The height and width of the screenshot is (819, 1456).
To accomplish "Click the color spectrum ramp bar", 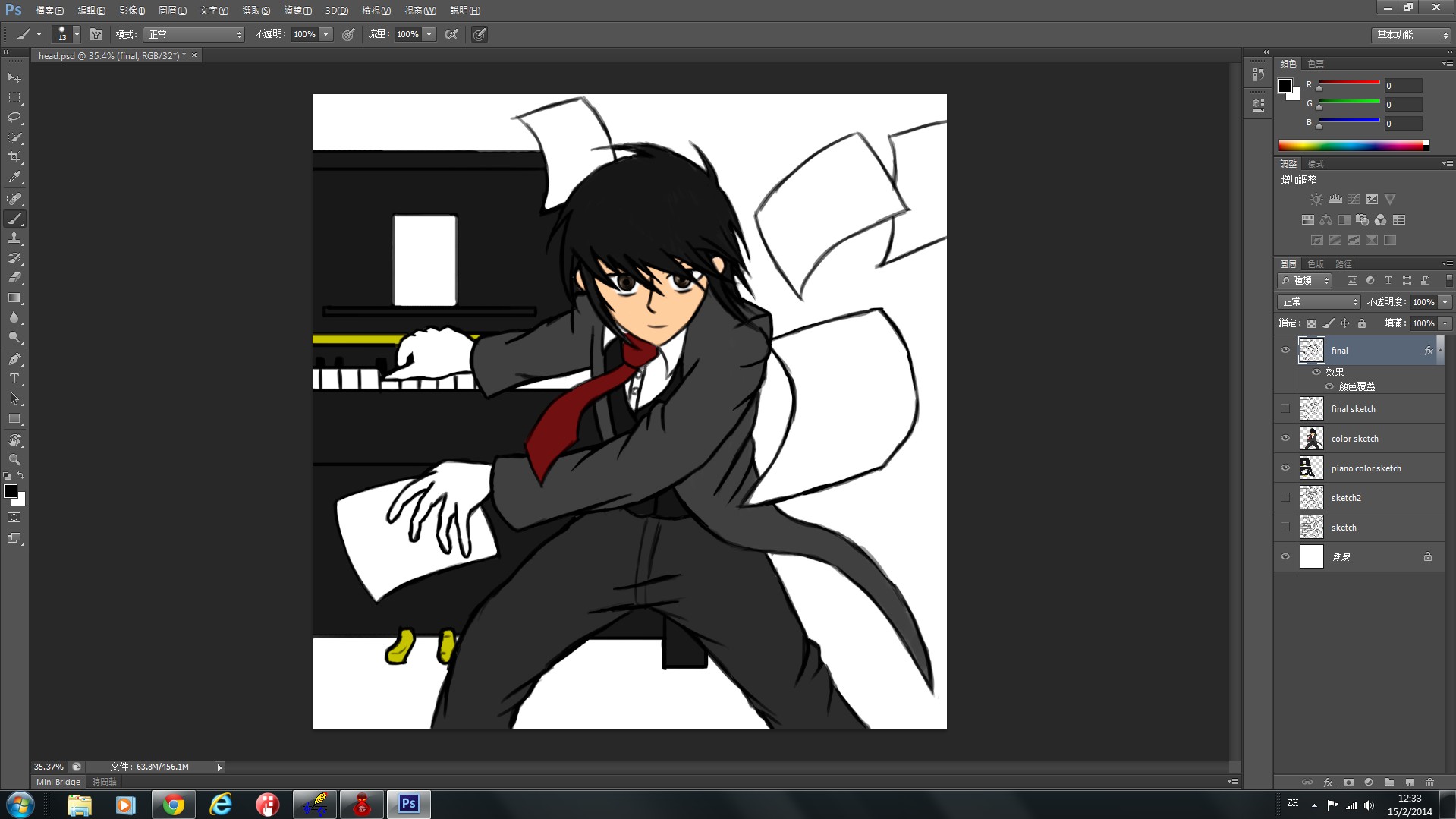I will [1354, 145].
